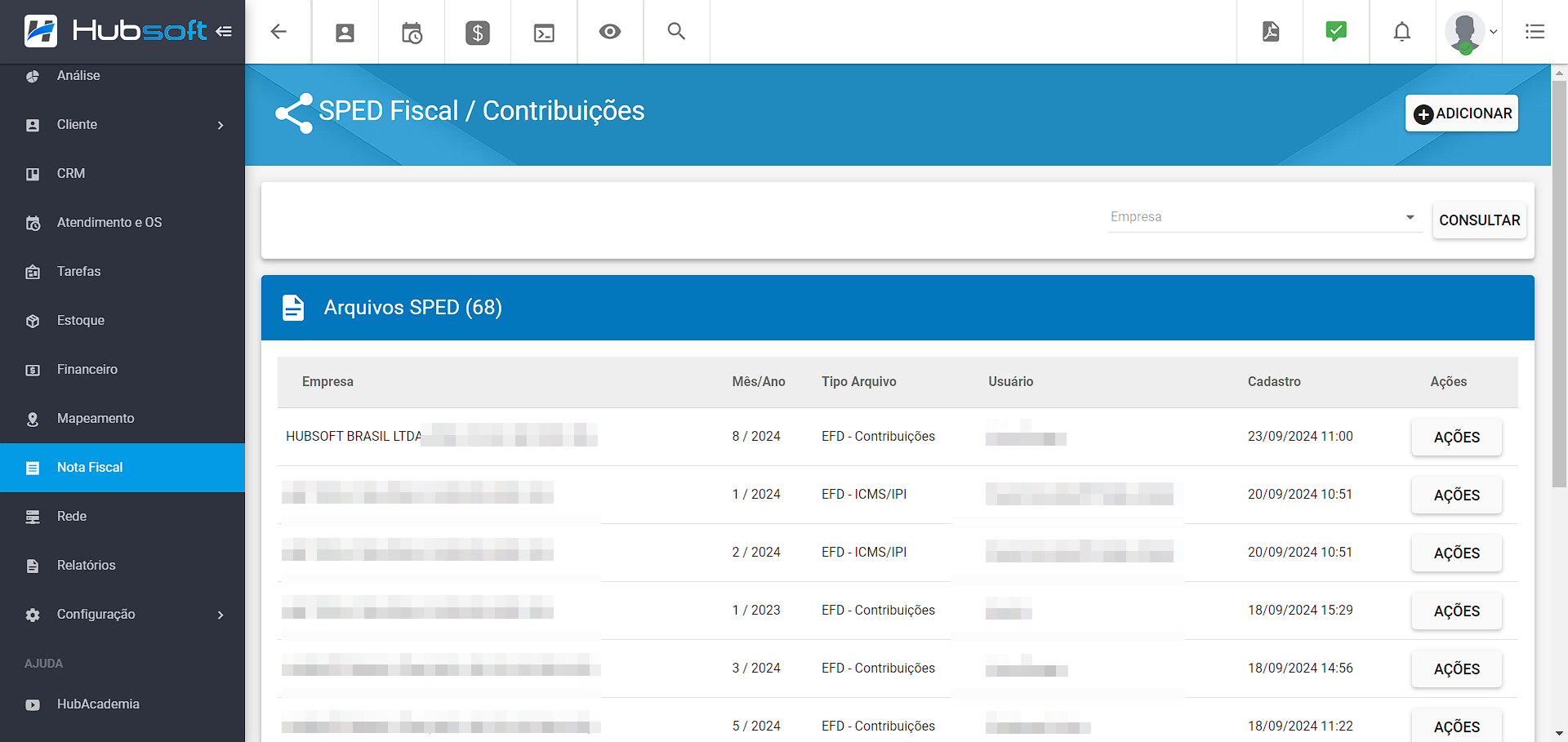Open the PDF document icon

pyautogui.click(x=1270, y=32)
